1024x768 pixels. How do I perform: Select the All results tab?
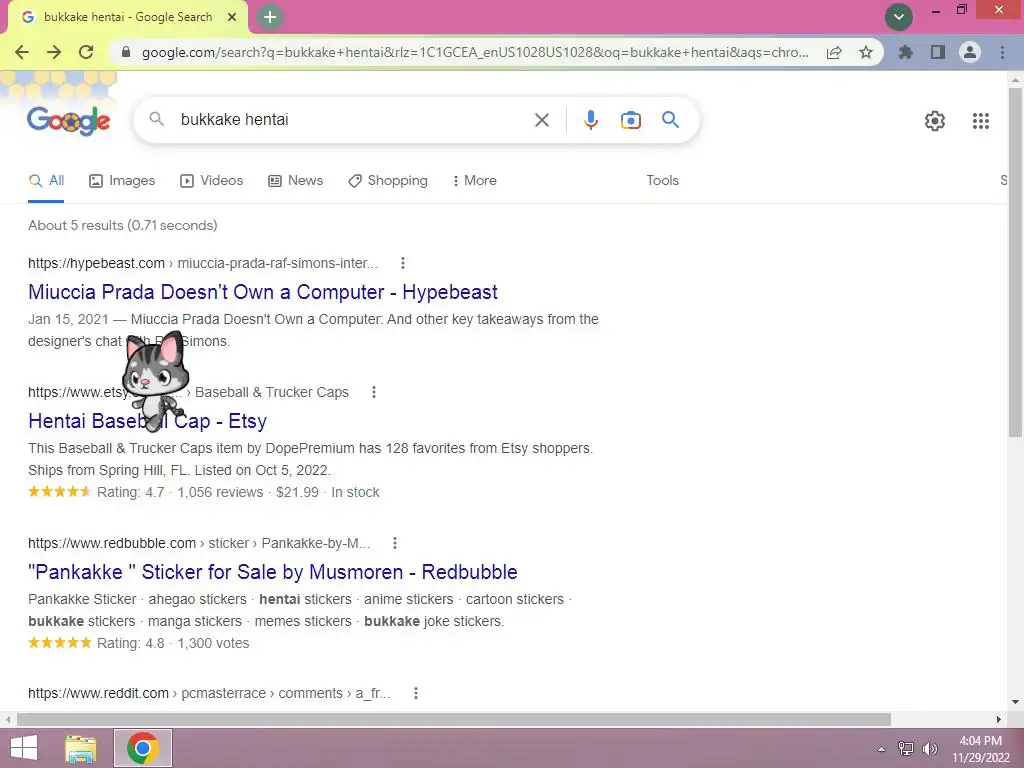point(46,180)
